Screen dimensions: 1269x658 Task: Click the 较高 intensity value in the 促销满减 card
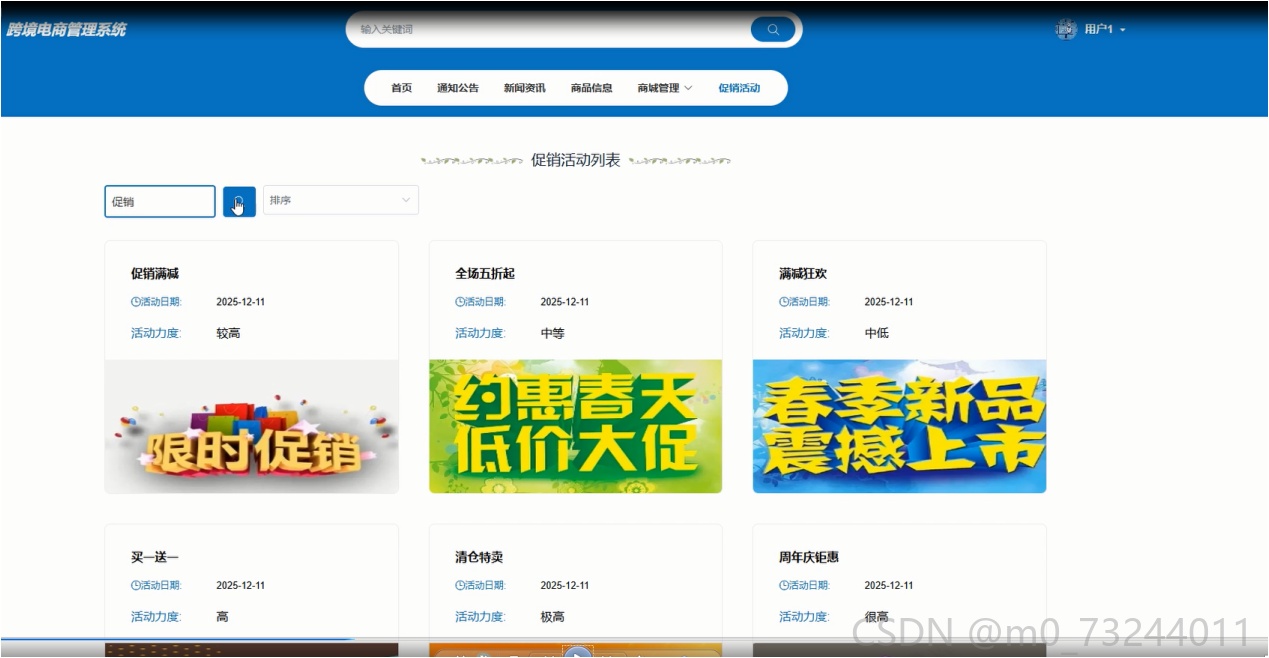point(228,333)
